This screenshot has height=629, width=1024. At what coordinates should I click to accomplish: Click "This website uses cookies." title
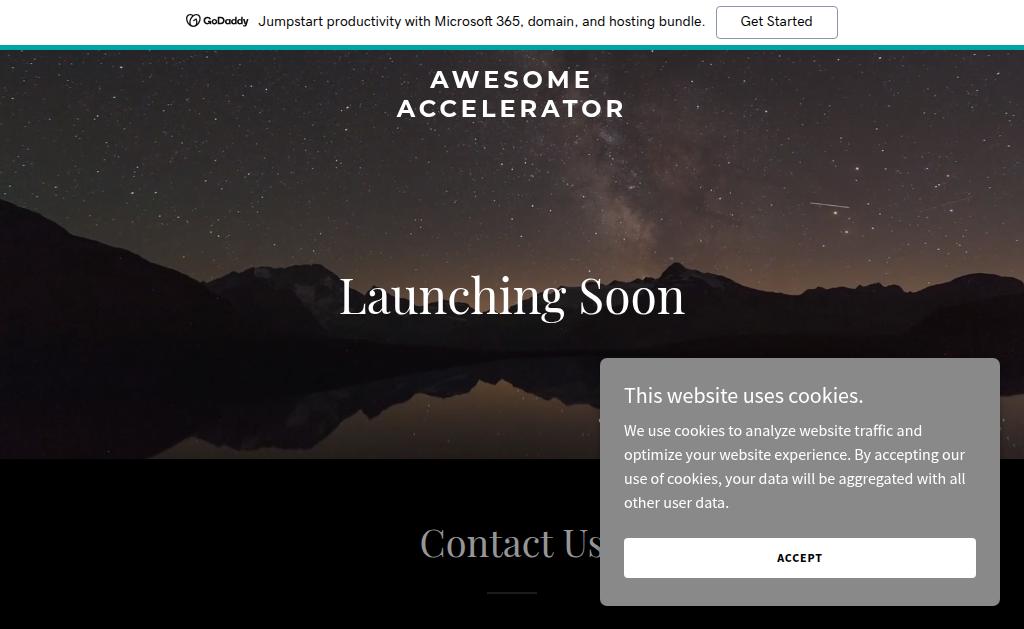[743, 395]
